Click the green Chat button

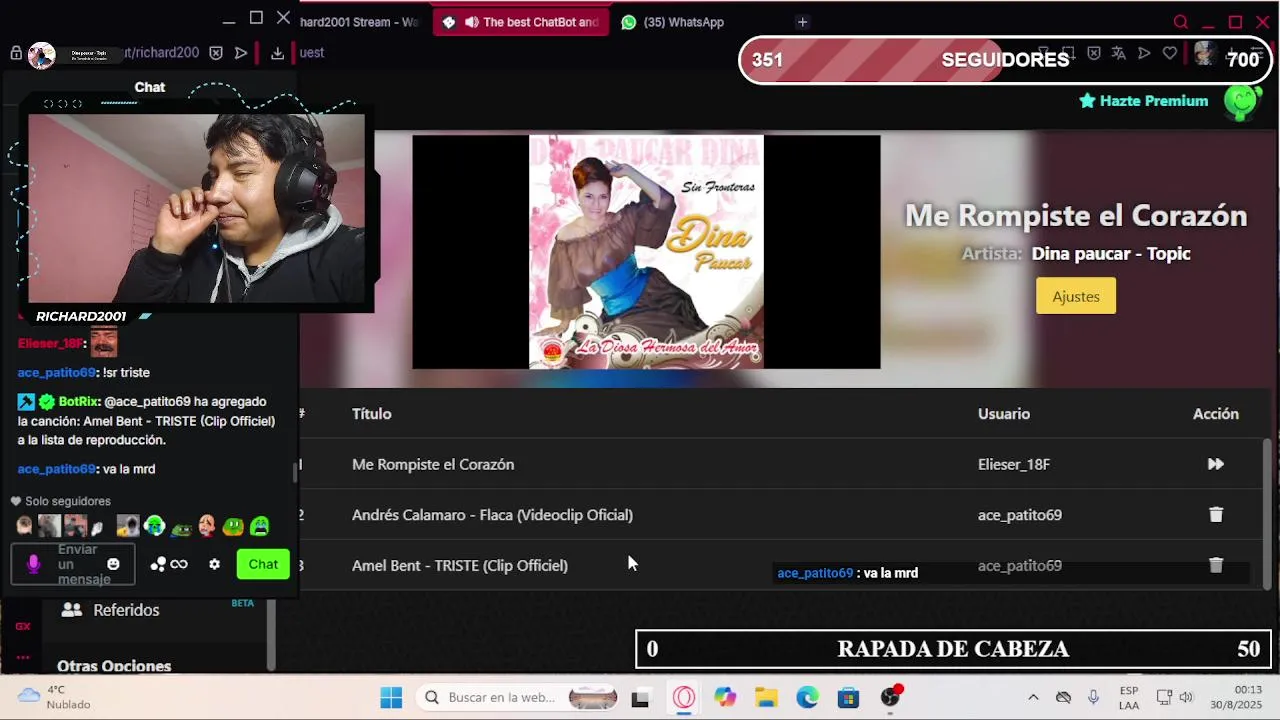point(263,564)
